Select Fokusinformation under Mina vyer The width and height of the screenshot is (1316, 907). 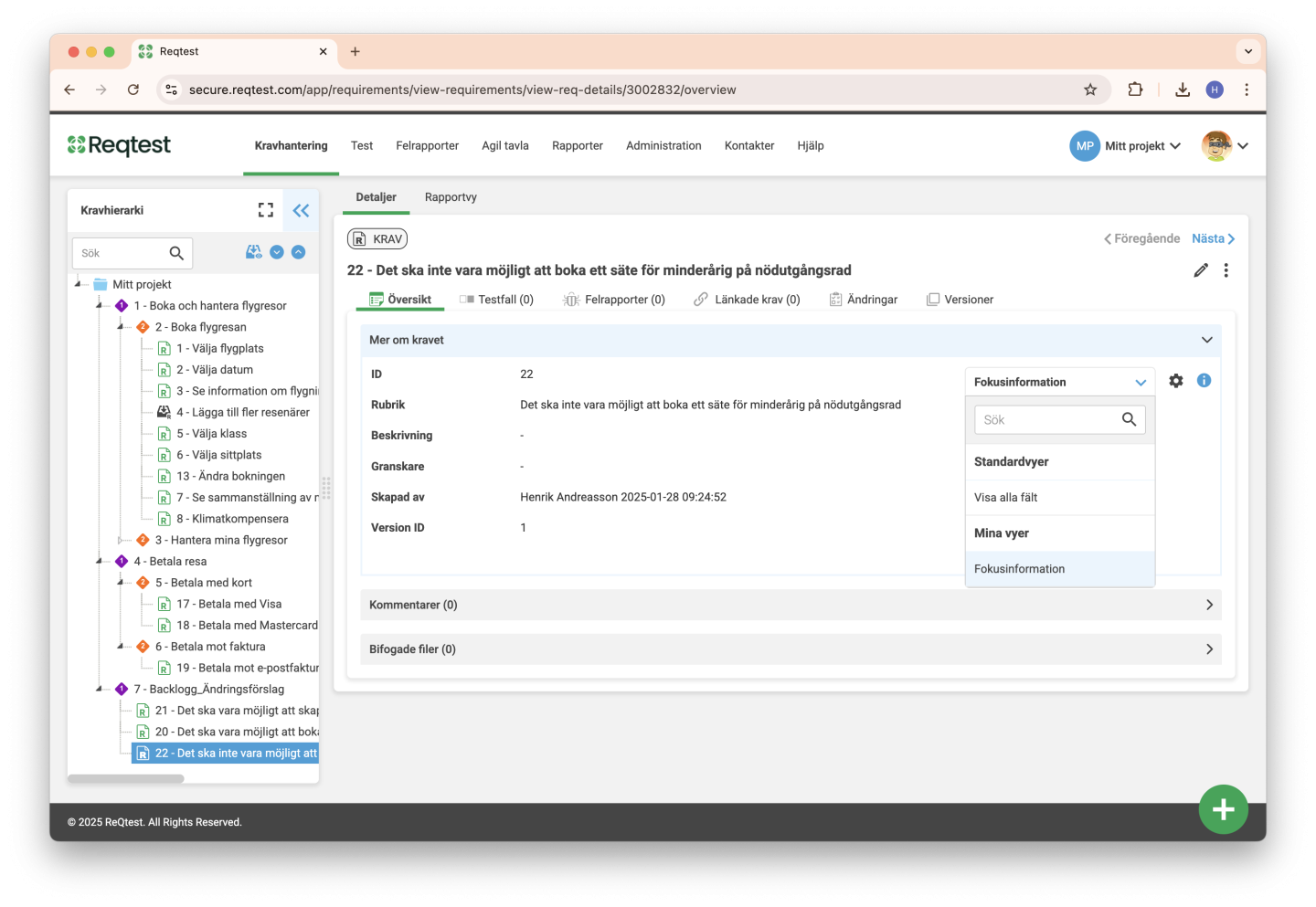click(1060, 569)
